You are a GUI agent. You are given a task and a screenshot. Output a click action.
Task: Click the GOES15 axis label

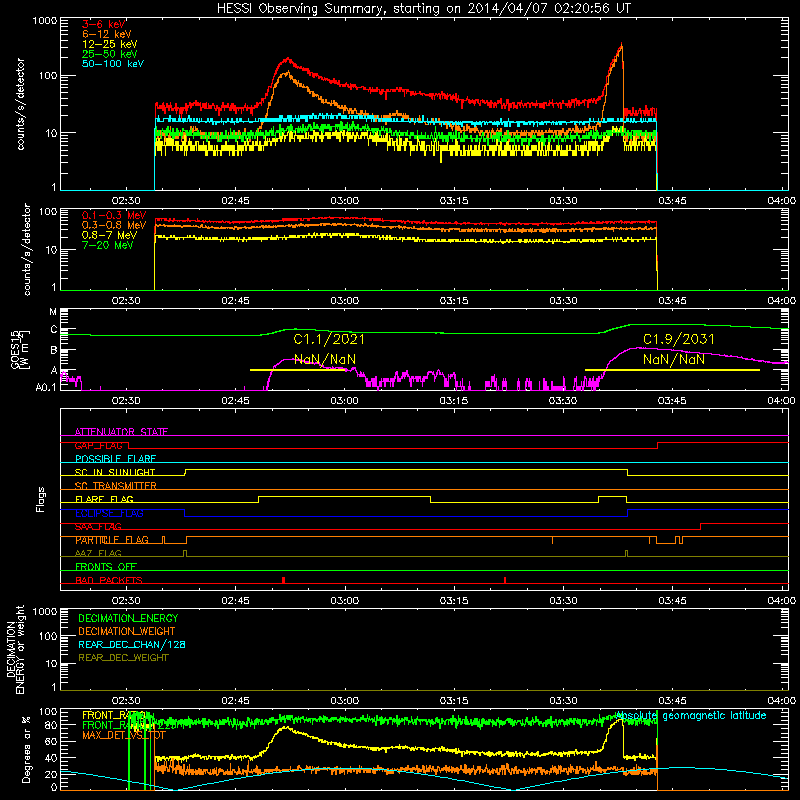click(x=19, y=350)
